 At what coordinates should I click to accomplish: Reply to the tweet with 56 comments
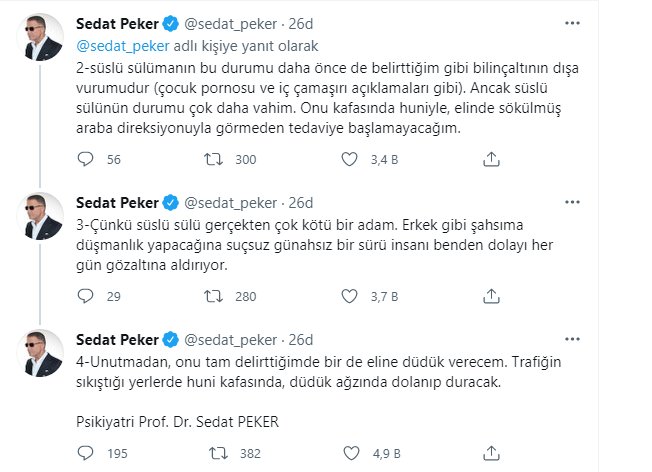click(86, 159)
